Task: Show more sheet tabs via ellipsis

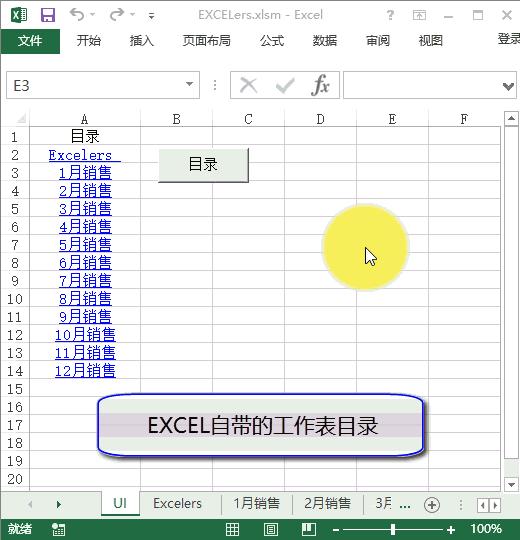Action: click(405, 506)
